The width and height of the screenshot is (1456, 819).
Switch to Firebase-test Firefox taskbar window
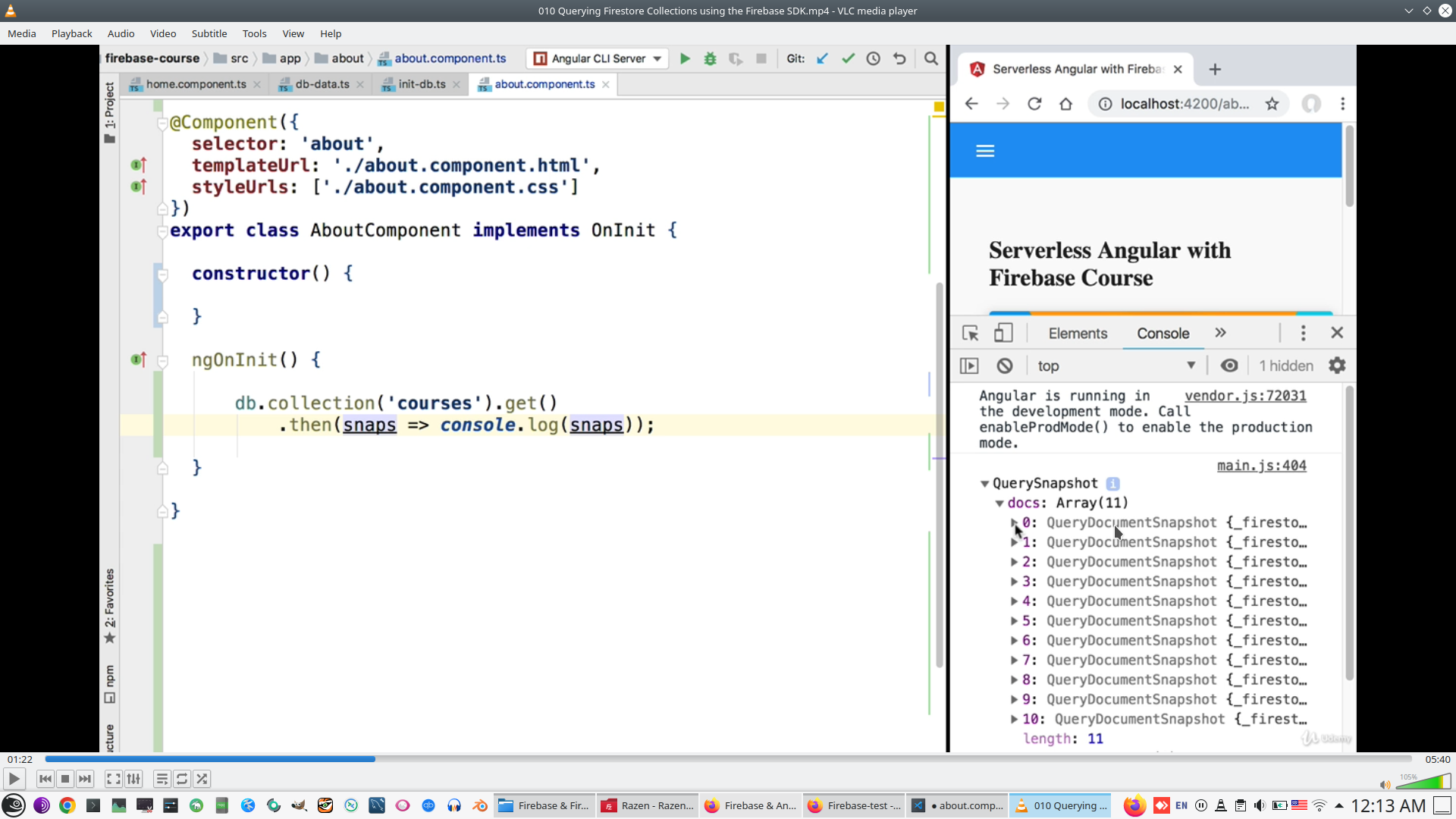[854, 805]
